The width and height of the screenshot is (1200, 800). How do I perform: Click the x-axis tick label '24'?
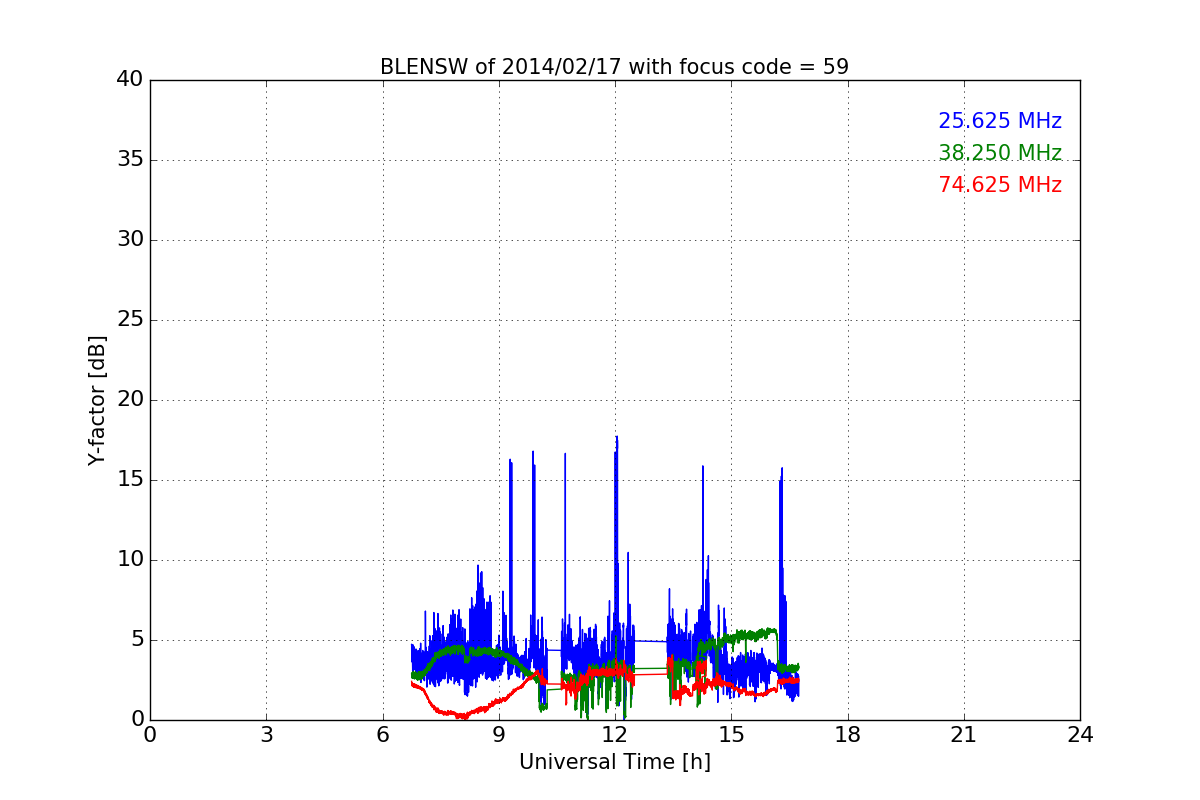1080,734
